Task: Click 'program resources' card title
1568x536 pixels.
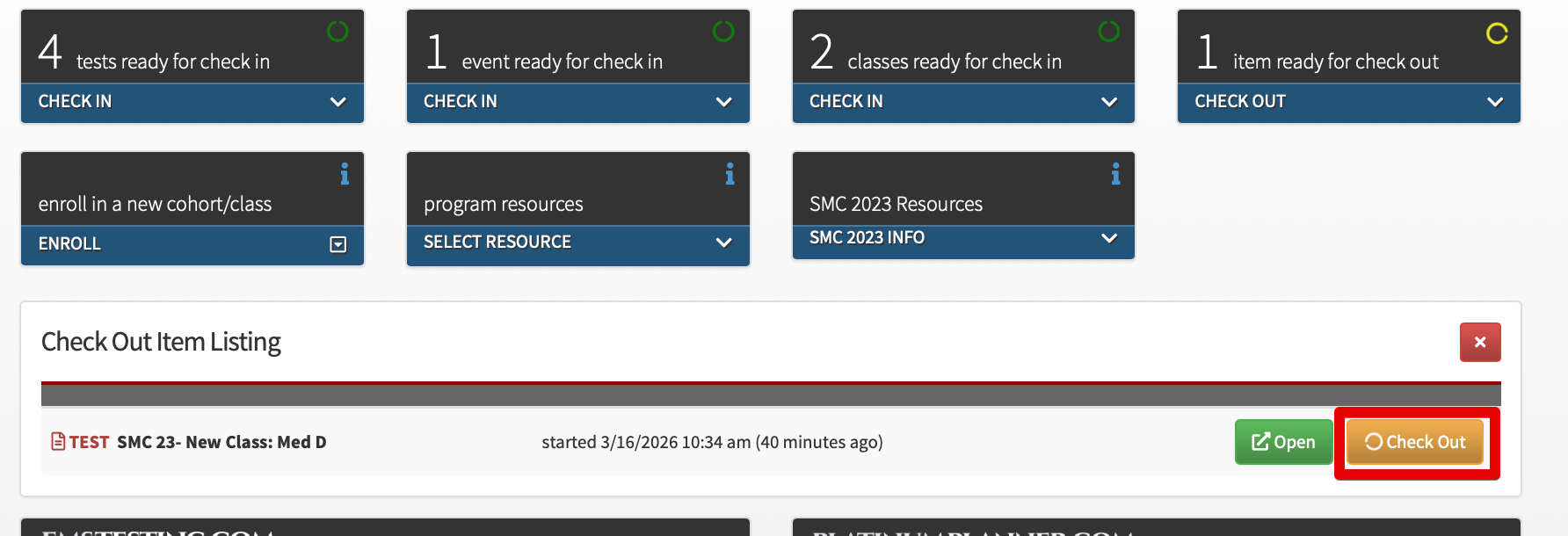Action: (x=504, y=204)
